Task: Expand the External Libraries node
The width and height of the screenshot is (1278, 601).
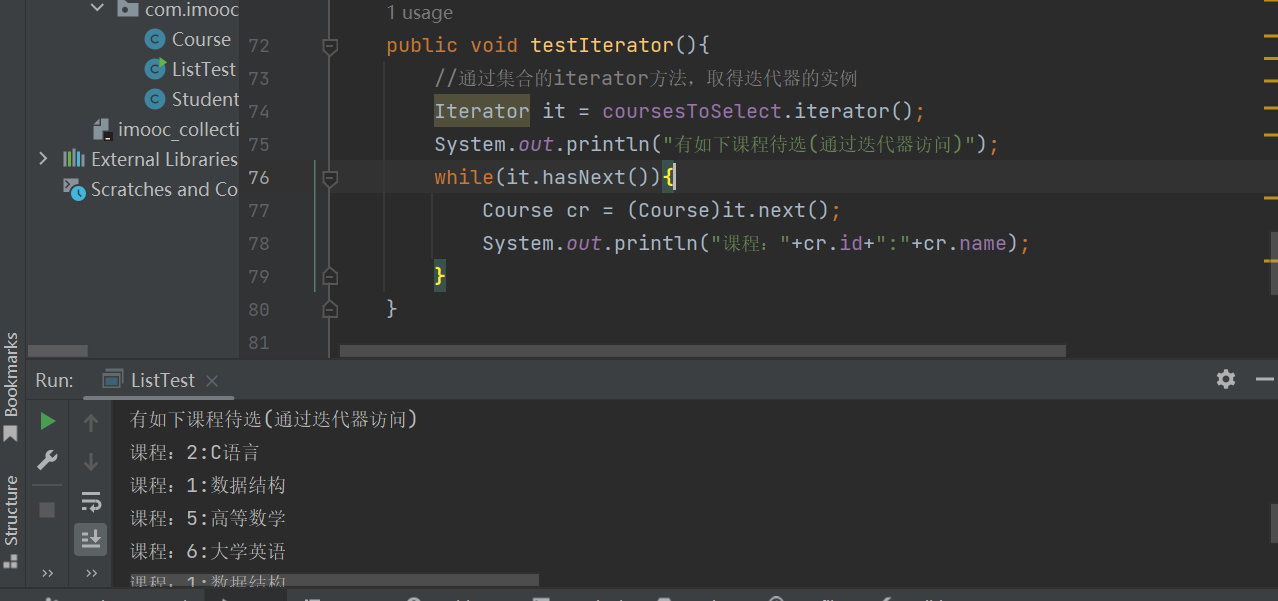Action: point(43,159)
